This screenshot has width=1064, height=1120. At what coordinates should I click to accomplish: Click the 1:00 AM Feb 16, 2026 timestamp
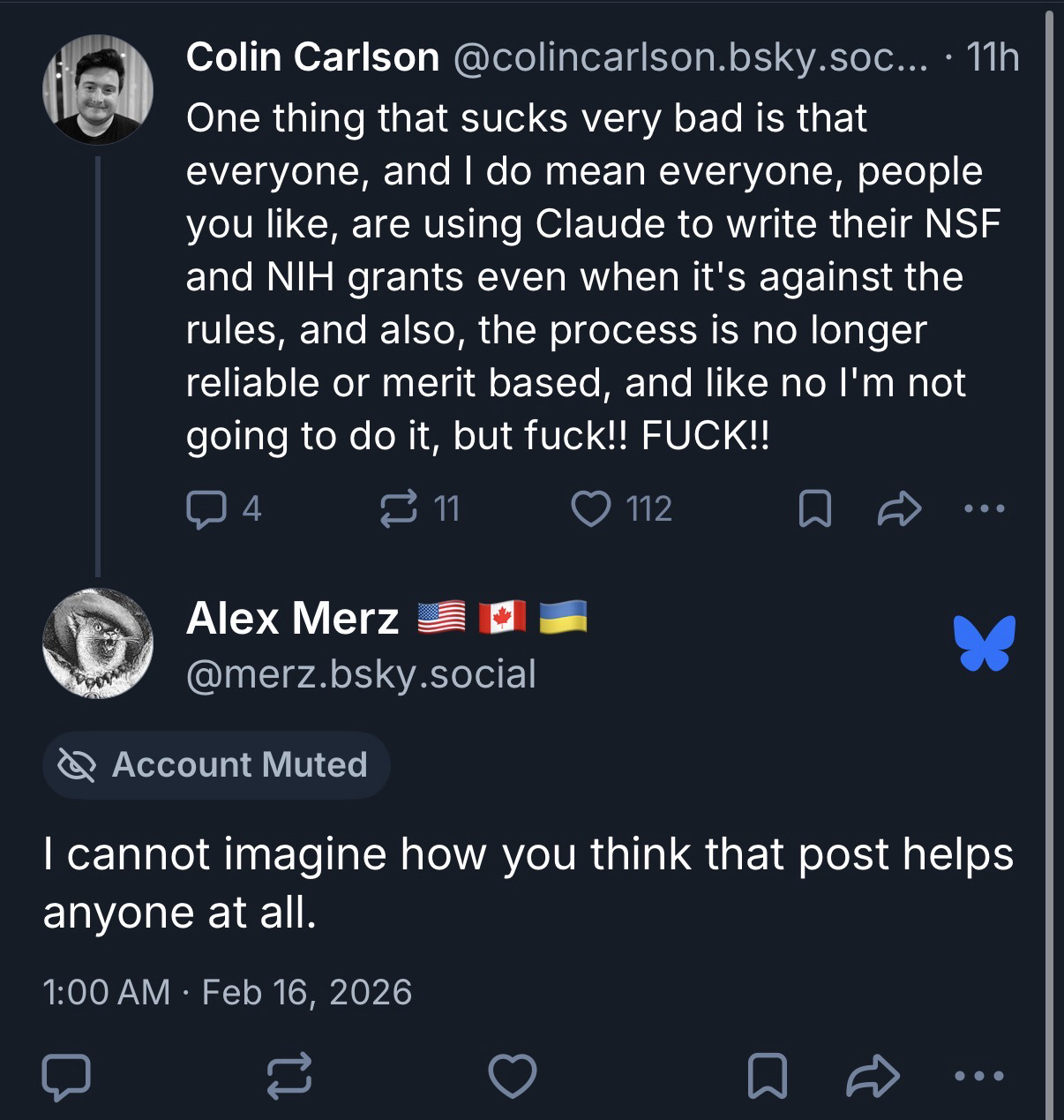tap(227, 992)
